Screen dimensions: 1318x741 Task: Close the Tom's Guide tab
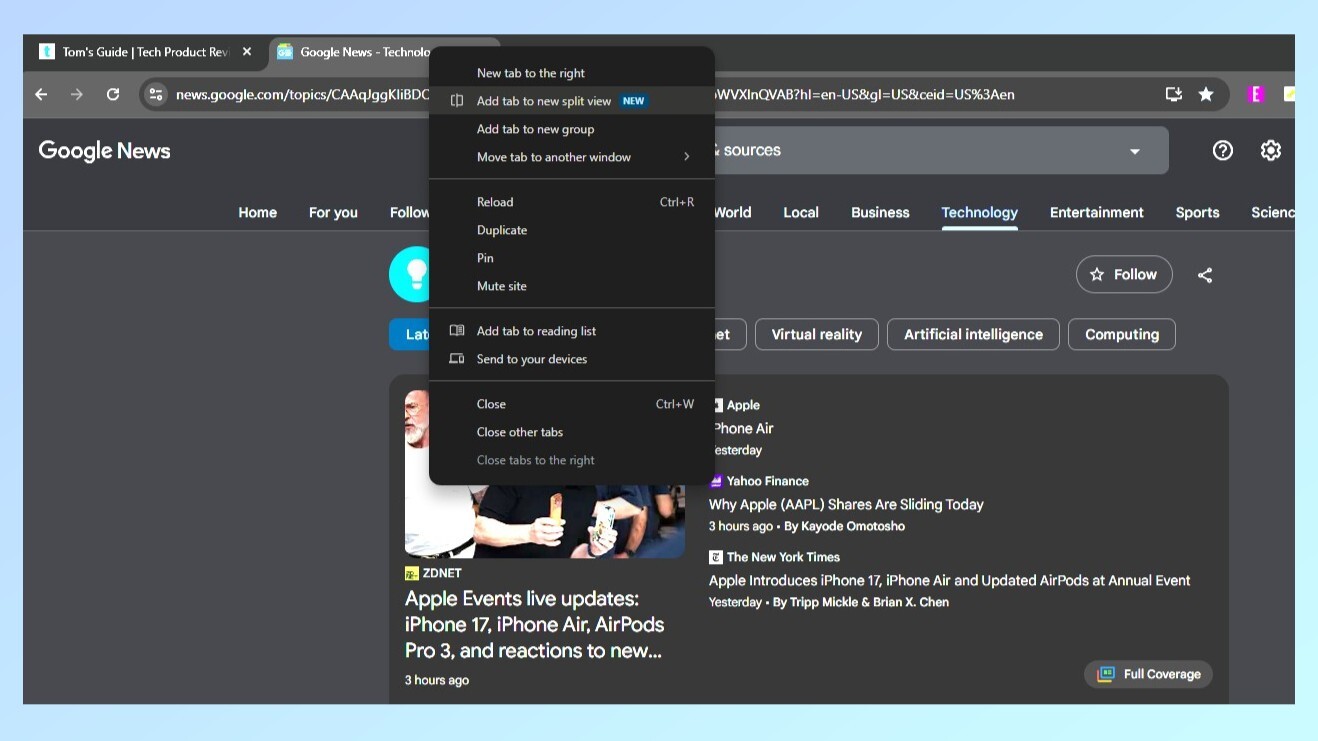click(247, 52)
